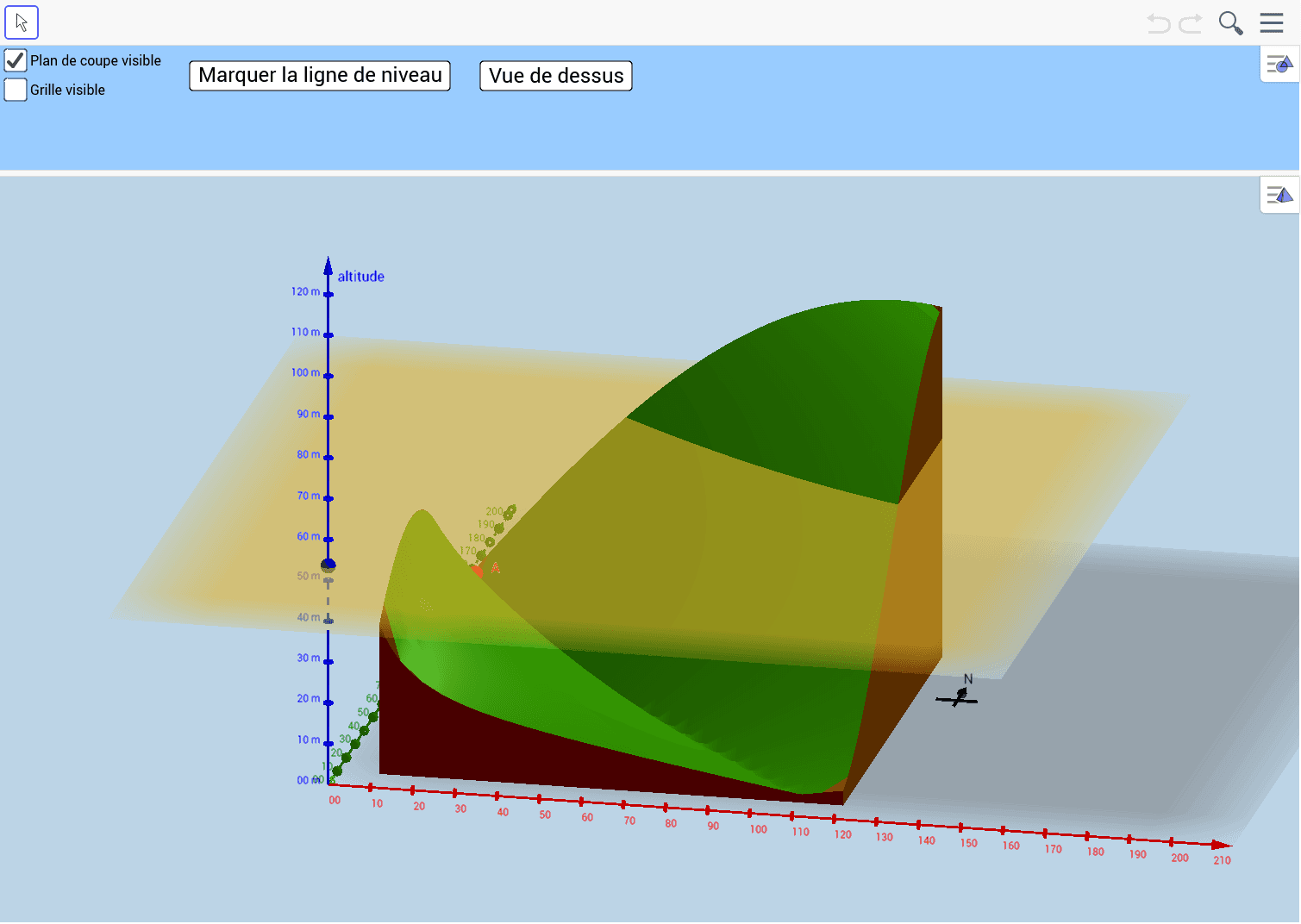1301x924 pixels.
Task: Click the 170 label on the green axis
Action: [x=468, y=550]
